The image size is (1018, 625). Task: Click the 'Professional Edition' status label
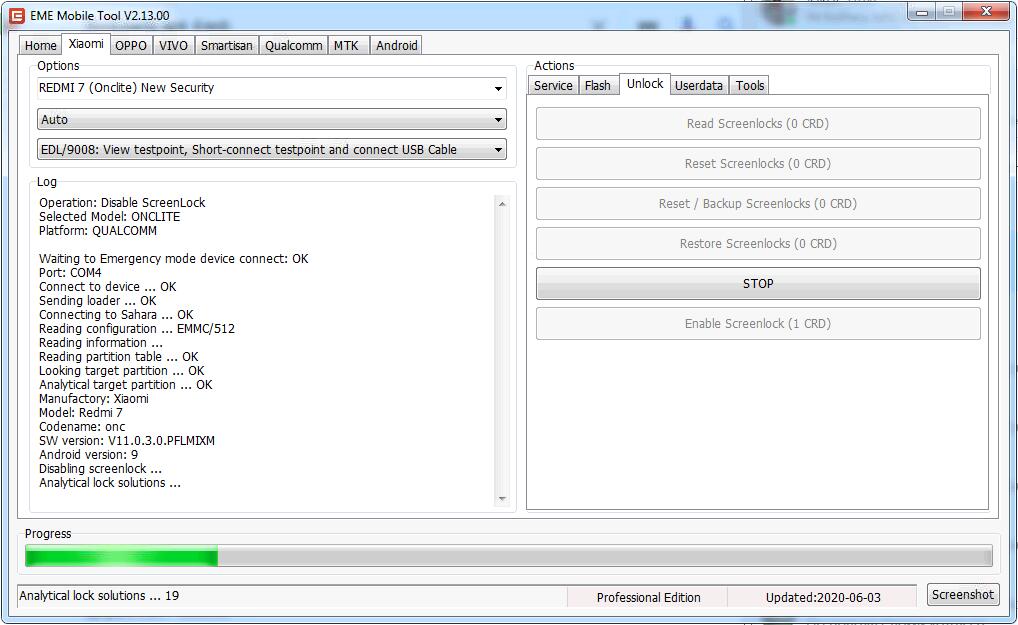(x=648, y=598)
